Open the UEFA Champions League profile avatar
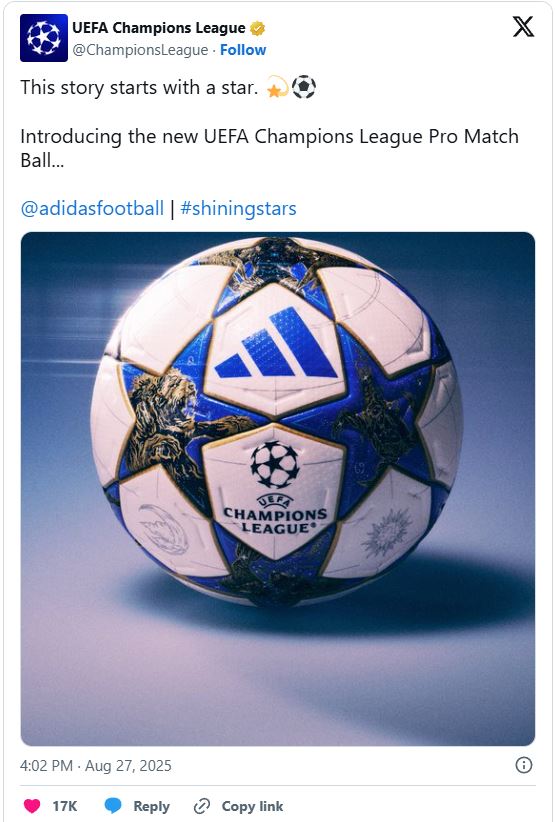Image resolution: width=555 pixels, height=822 pixels. coord(44,38)
